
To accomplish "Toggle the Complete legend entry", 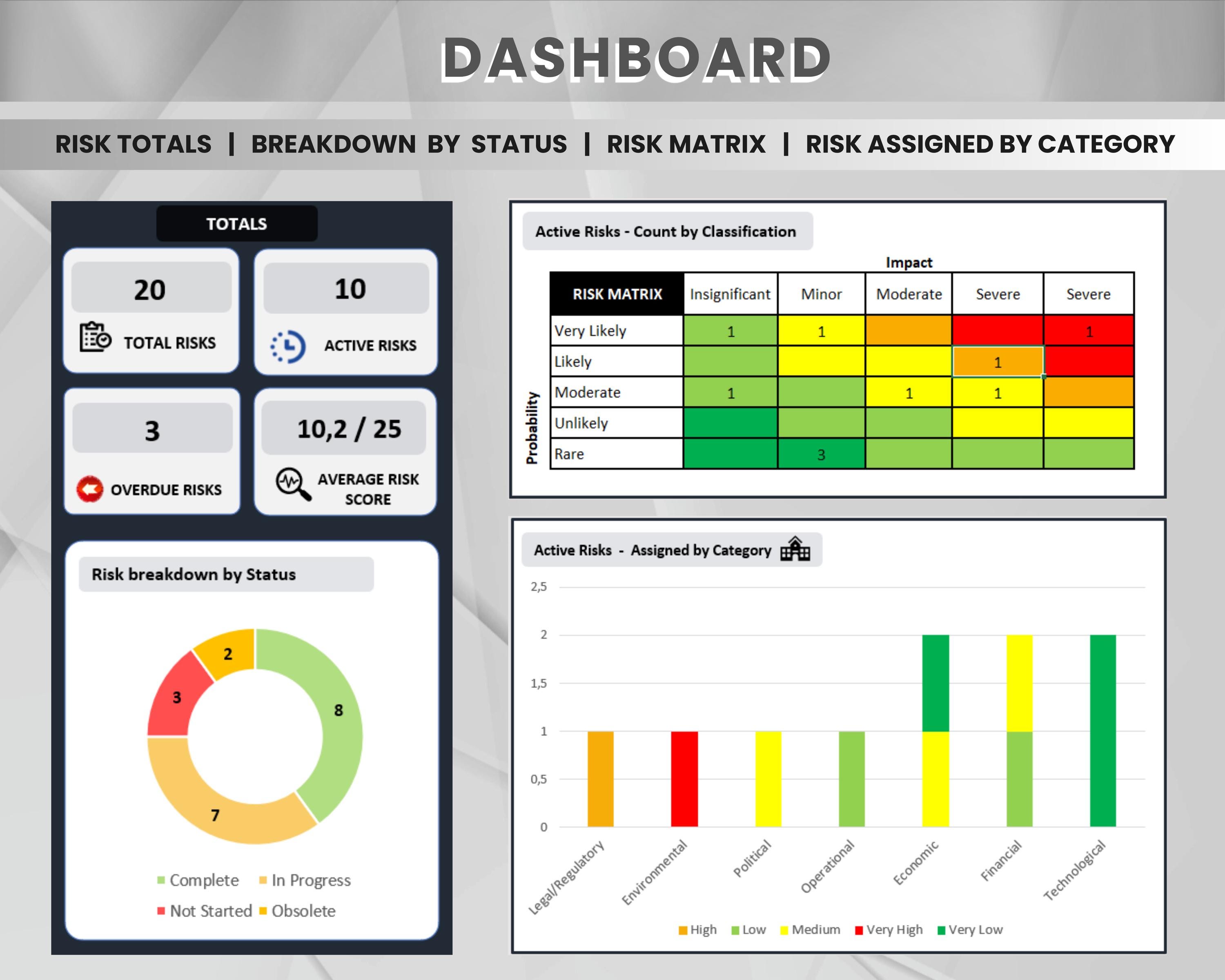I will [x=161, y=880].
